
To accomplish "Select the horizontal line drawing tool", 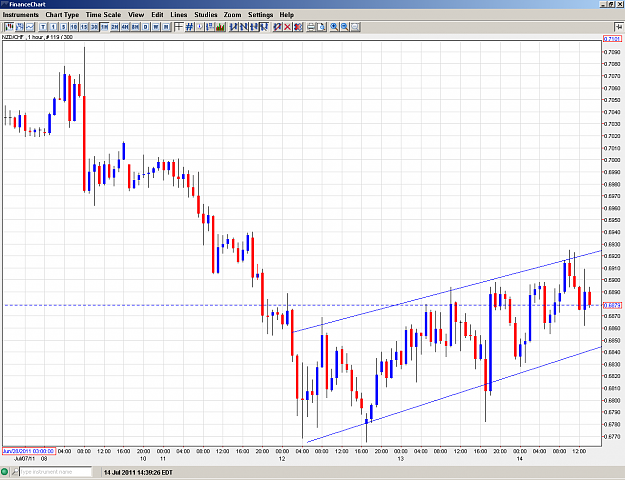I will tap(254, 27).
